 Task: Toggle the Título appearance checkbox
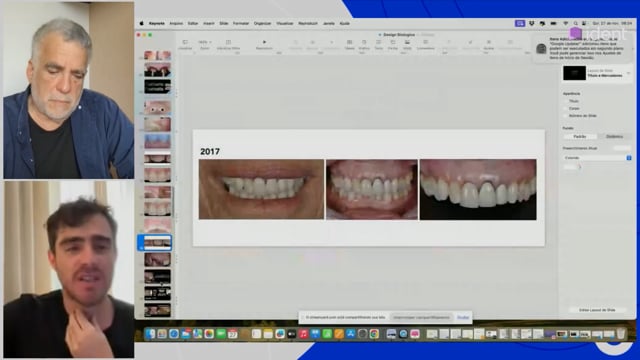[566, 101]
